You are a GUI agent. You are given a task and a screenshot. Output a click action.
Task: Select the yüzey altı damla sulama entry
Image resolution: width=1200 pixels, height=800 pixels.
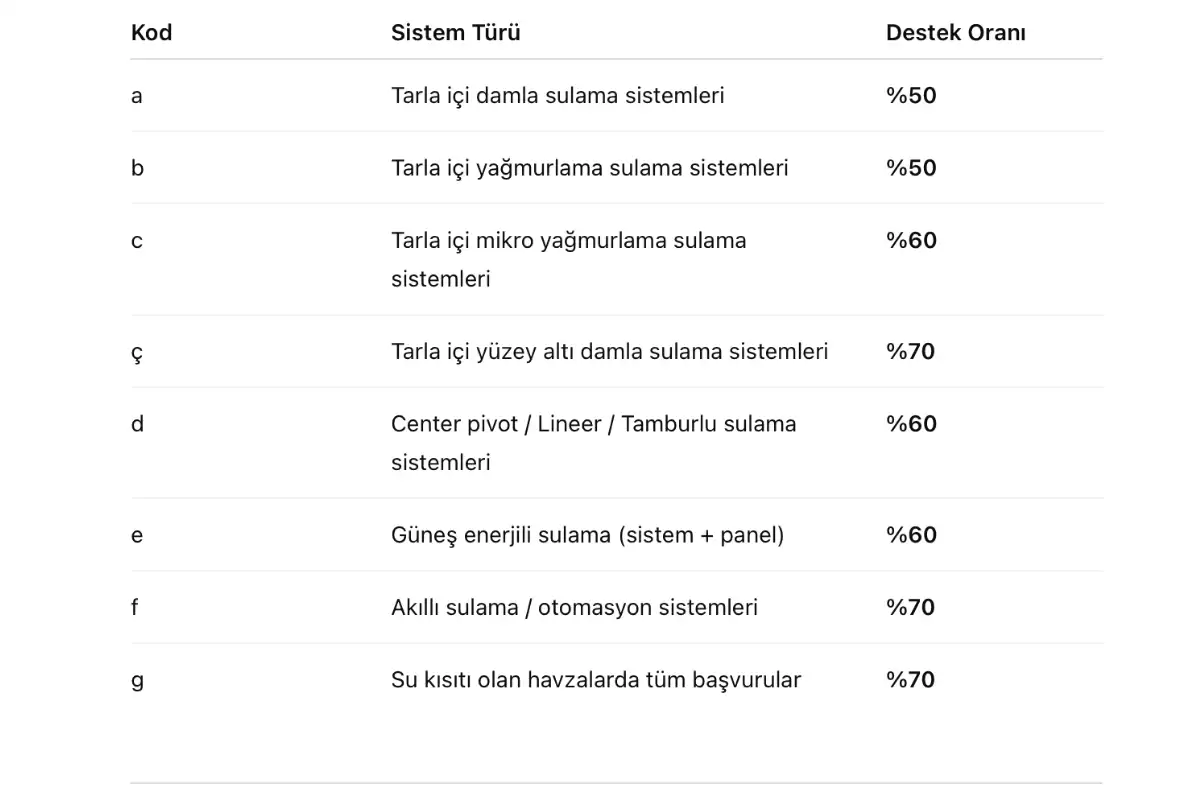[x=609, y=352]
